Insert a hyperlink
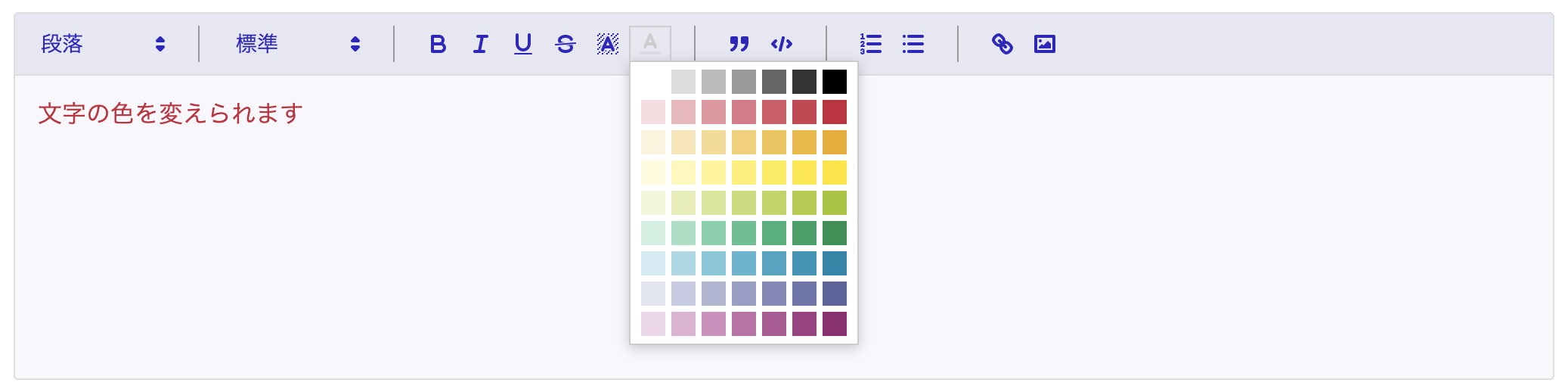The height and width of the screenshot is (392, 1568). point(1002,44)
